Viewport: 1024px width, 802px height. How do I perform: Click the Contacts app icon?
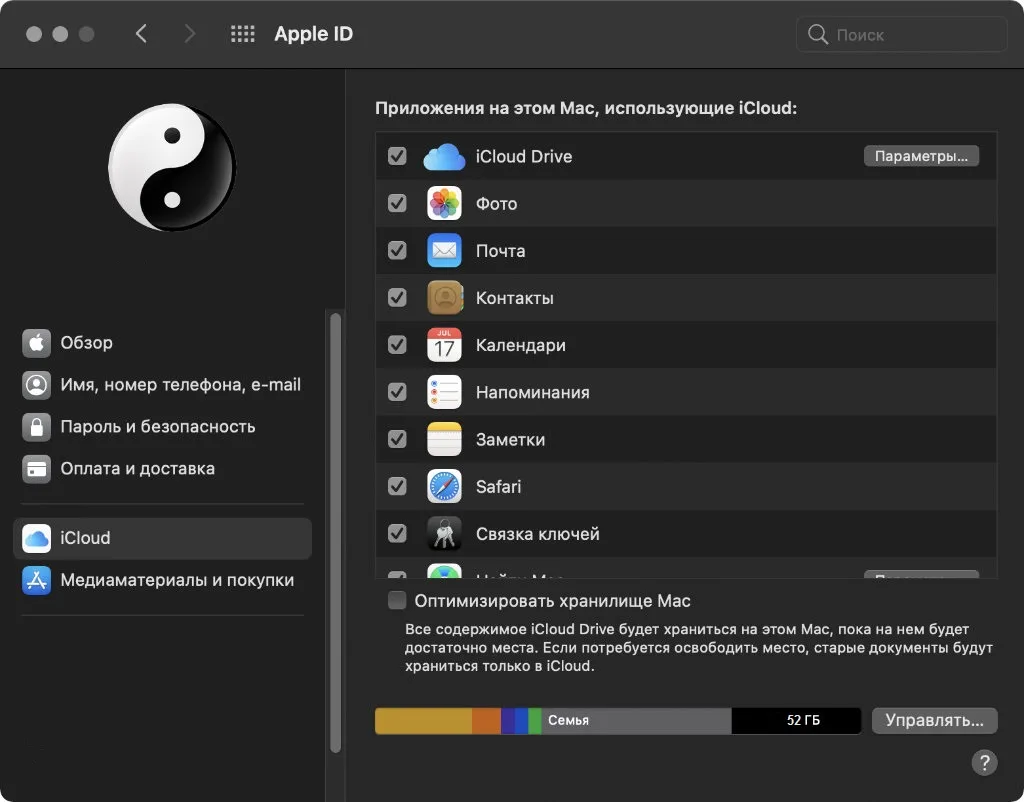pos(444,297)
